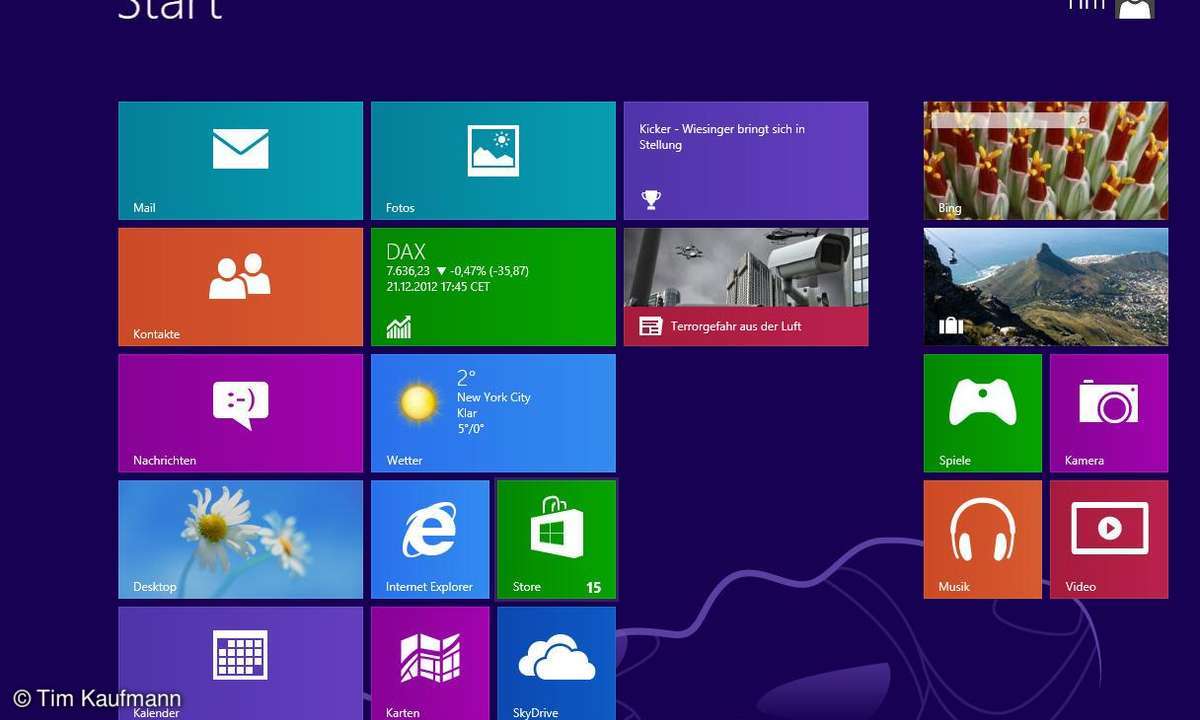1200x720 pixels.
Task: Open the Kalender tile
Action: tap(241, 663)
